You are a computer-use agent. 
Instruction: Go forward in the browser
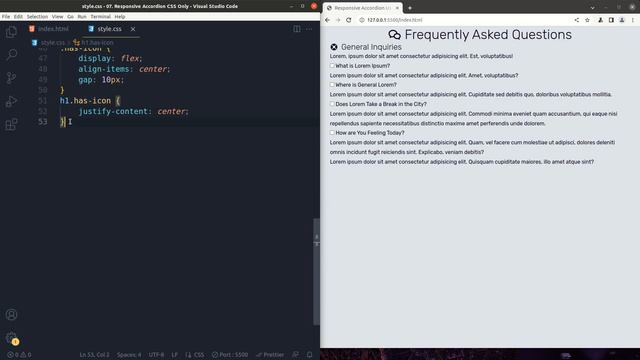point(338,20)
